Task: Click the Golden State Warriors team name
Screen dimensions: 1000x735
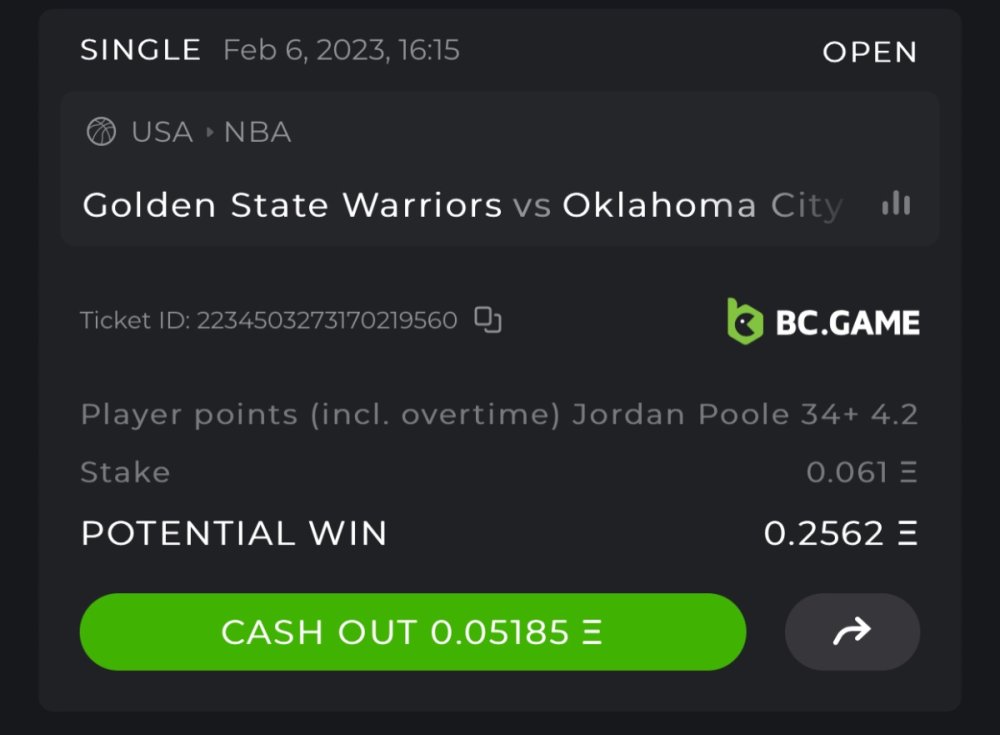Action: click(x=292, y=205)
